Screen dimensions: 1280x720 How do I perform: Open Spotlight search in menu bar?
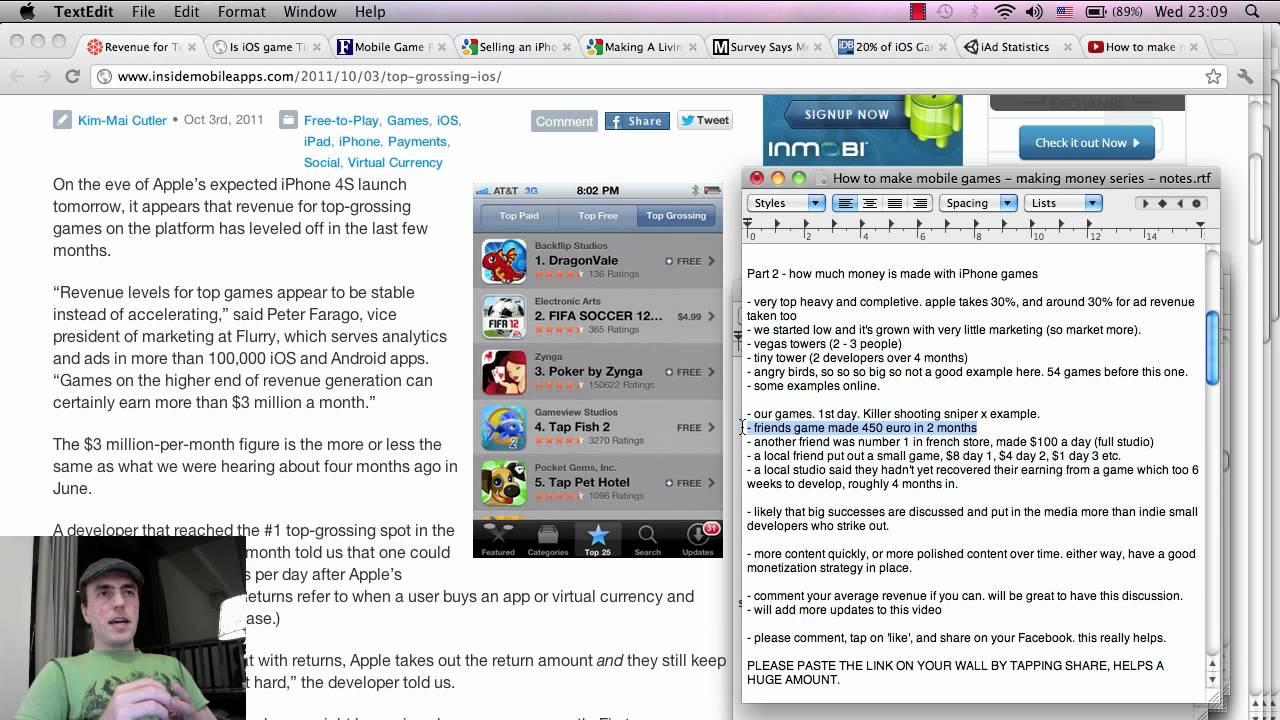pyautogui.click(x=1252, y=12)
